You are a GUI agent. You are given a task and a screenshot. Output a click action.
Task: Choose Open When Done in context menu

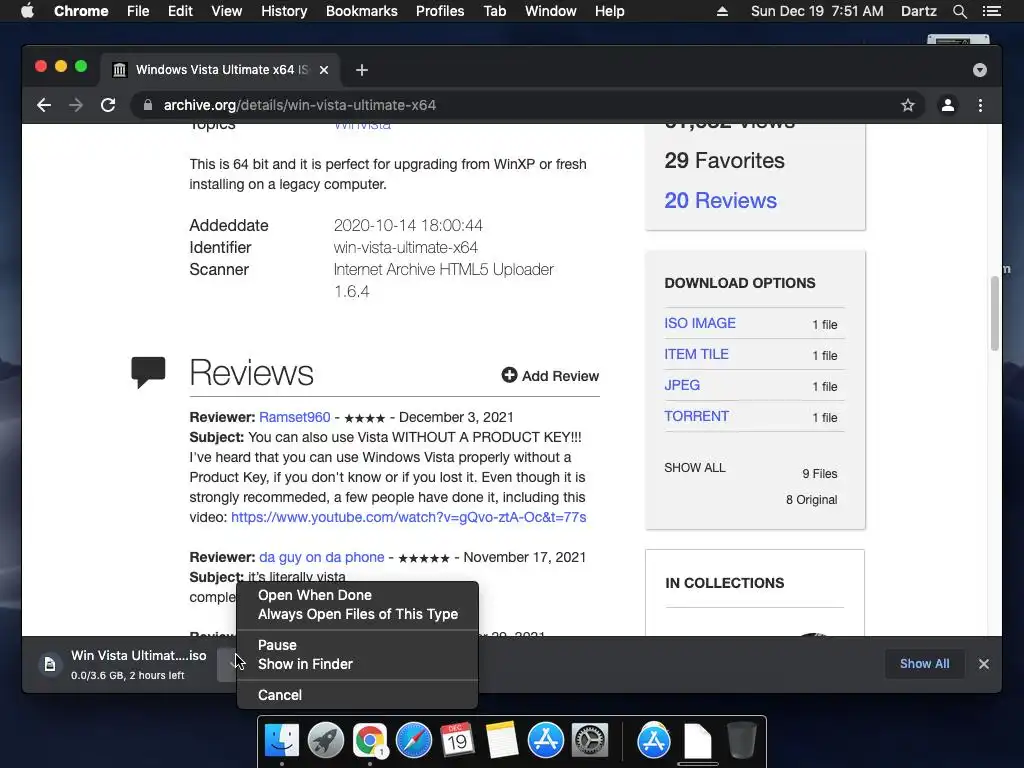357,595
